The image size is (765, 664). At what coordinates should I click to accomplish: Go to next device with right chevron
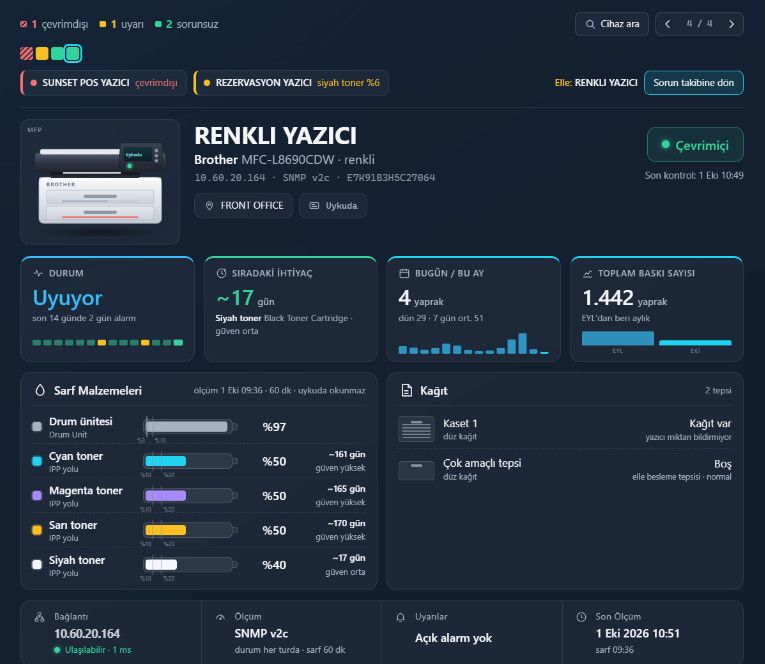pos(731,24)
